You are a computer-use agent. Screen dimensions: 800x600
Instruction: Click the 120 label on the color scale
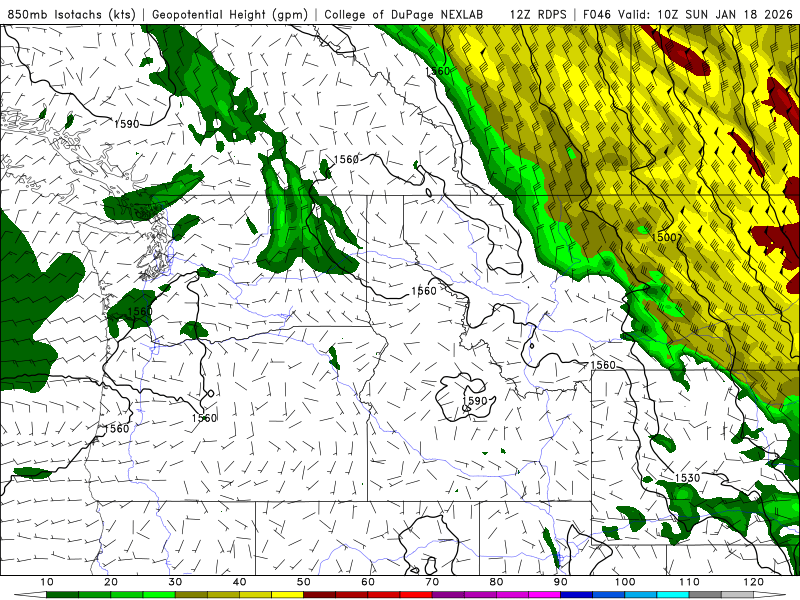pyautogui.click(x=753, y=582)
